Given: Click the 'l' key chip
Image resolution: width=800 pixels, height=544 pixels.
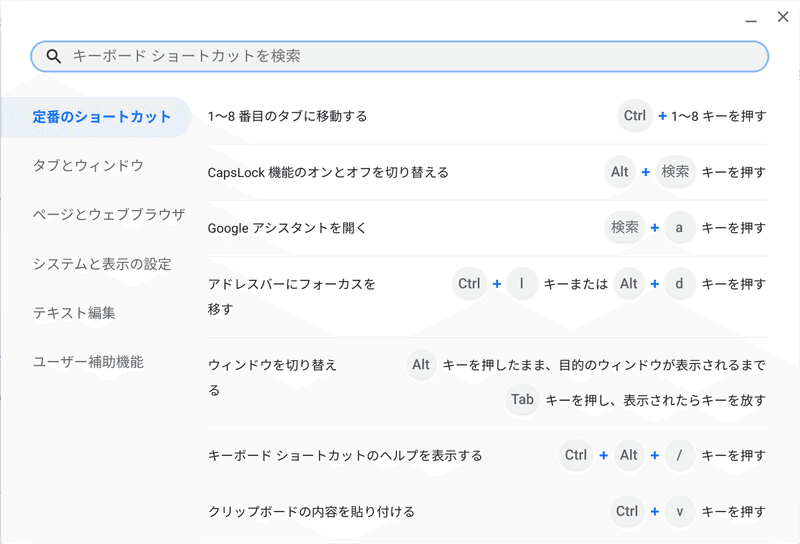Looking at the screenshot, I should pyautogui.click(x=522, y=284).
